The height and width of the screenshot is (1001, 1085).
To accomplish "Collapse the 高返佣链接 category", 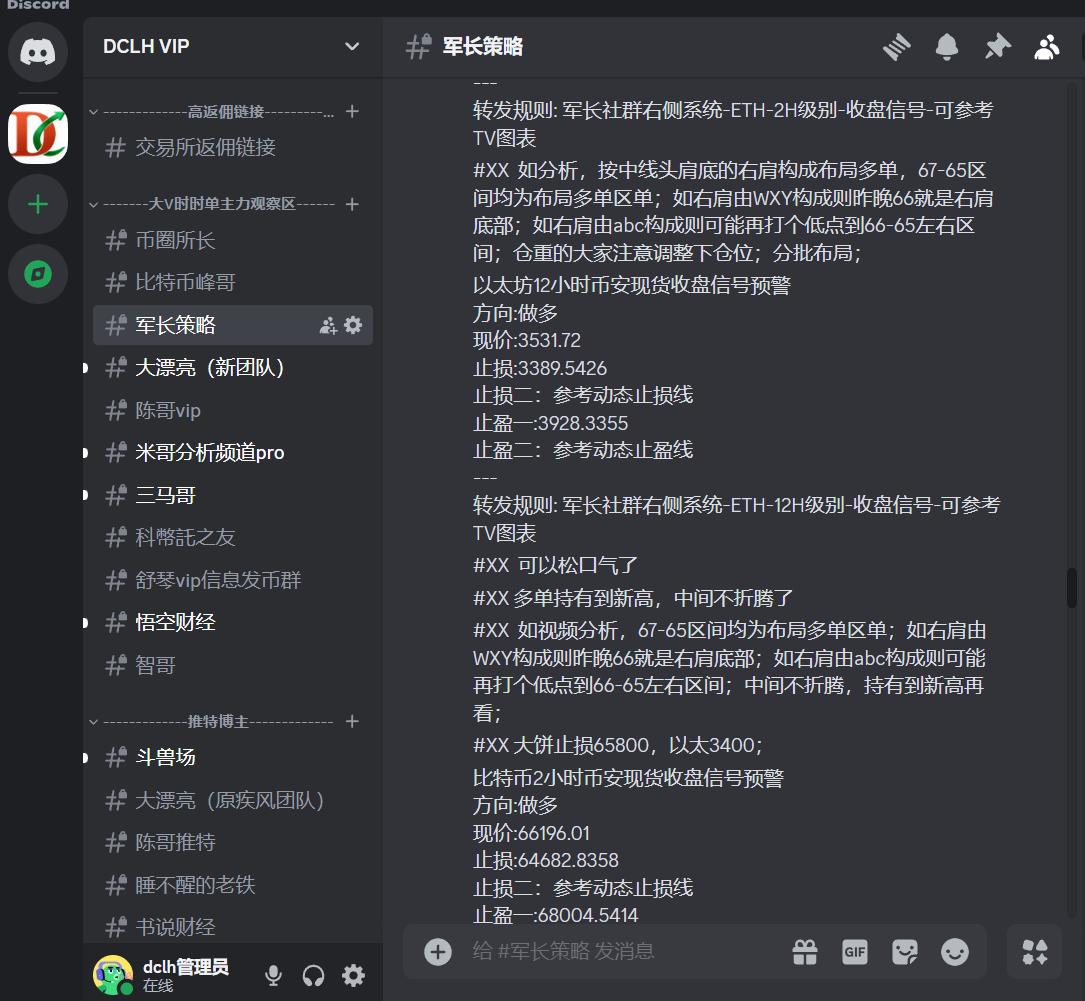I will pyautogui.click(x=93, y=111).
